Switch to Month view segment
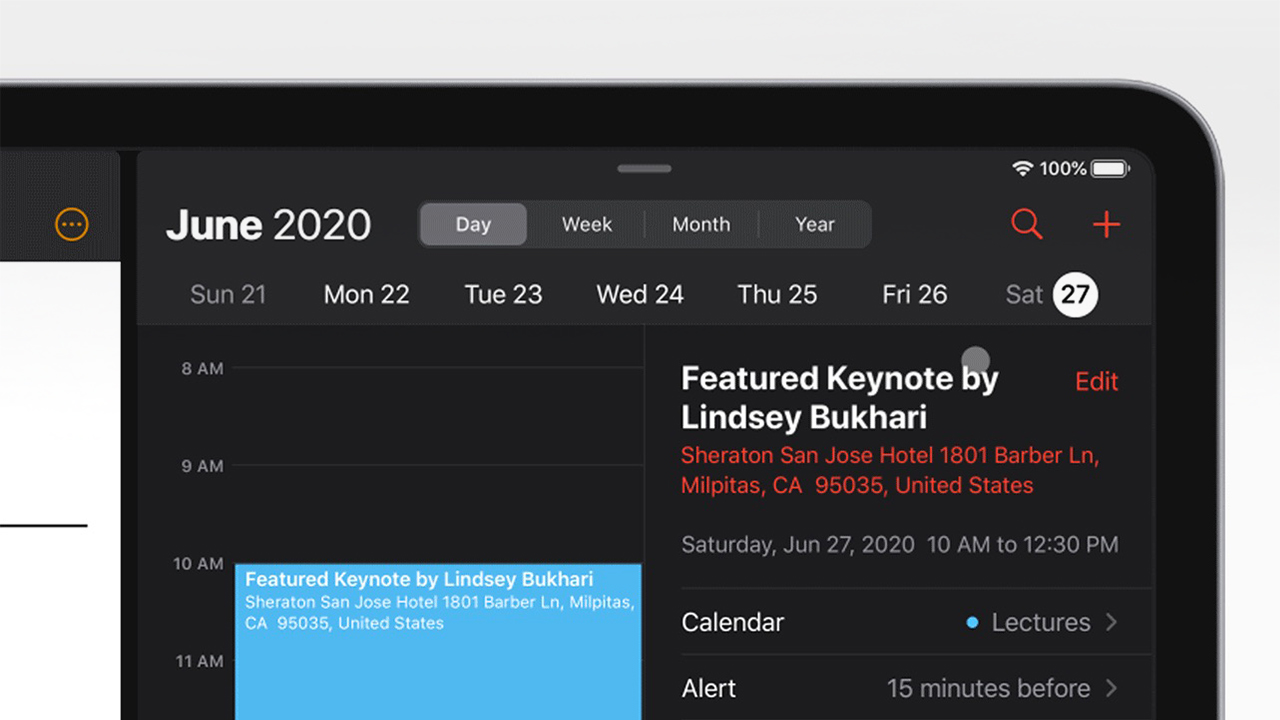The image size is (1280, 720). pos(701,224)
